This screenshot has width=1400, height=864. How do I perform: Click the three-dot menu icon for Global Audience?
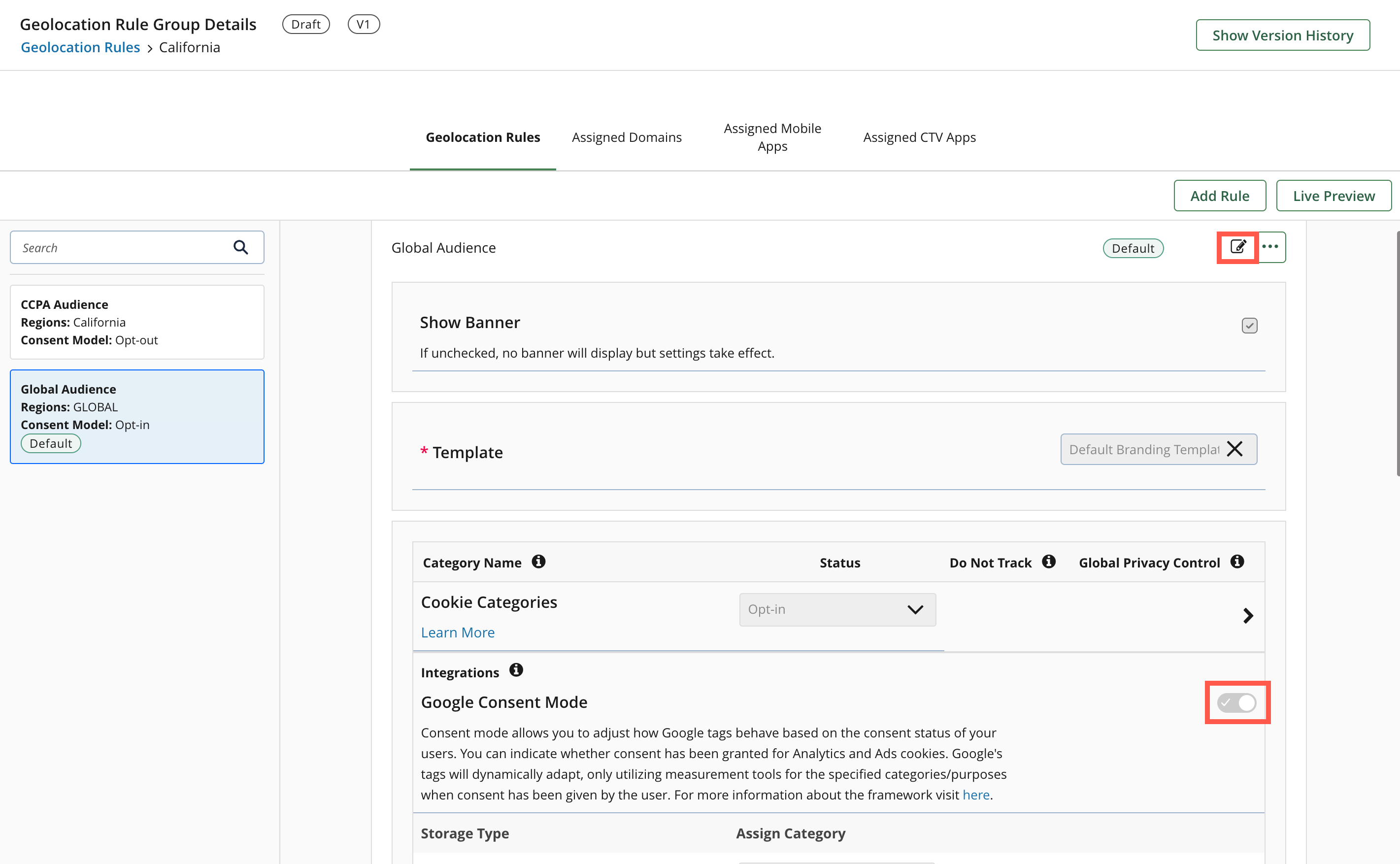1271,246
